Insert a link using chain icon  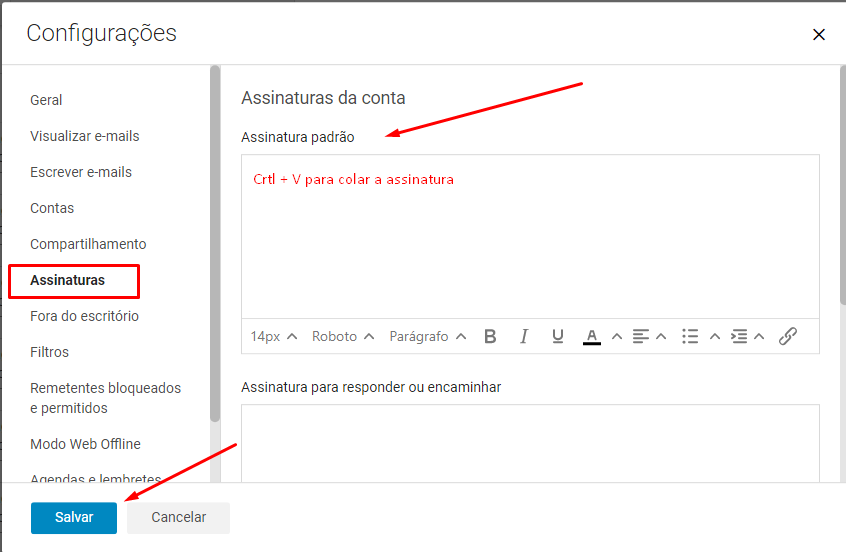tap(788, 337)
